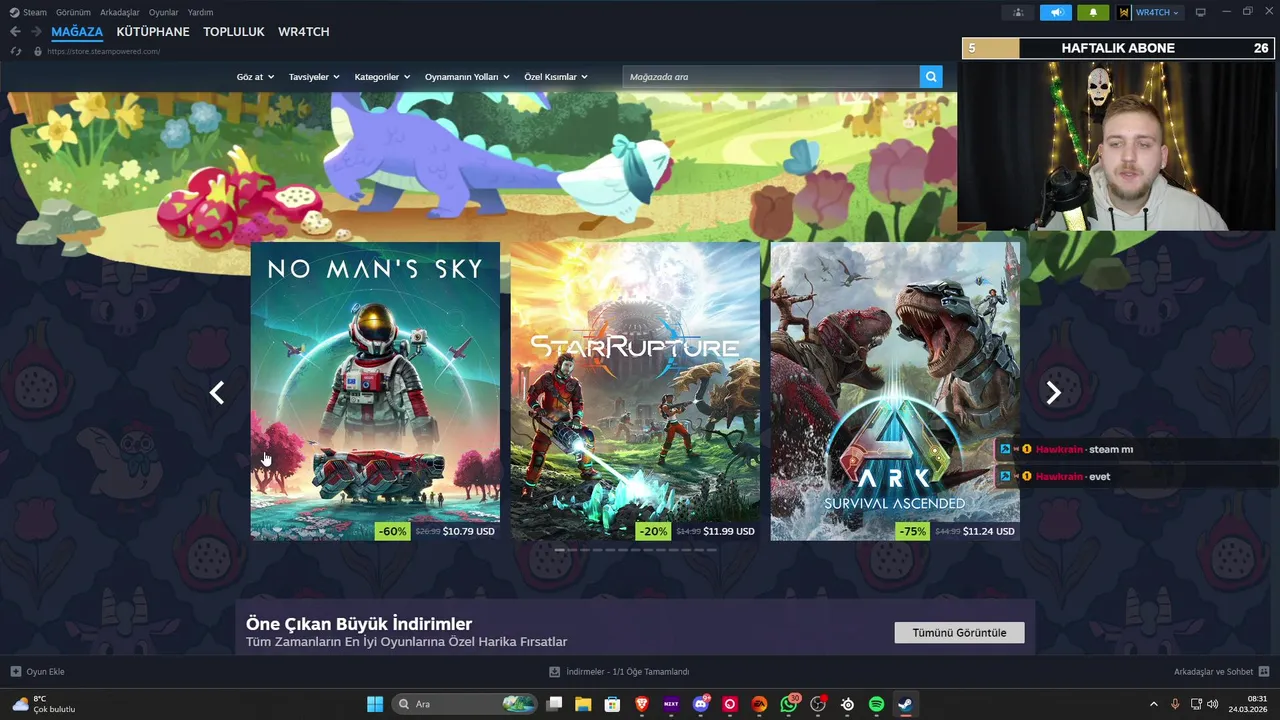This screenshot has height=720, width=1280.
Task: Click the plus icon for Oyun Ekle
Action: coord(16,672)
